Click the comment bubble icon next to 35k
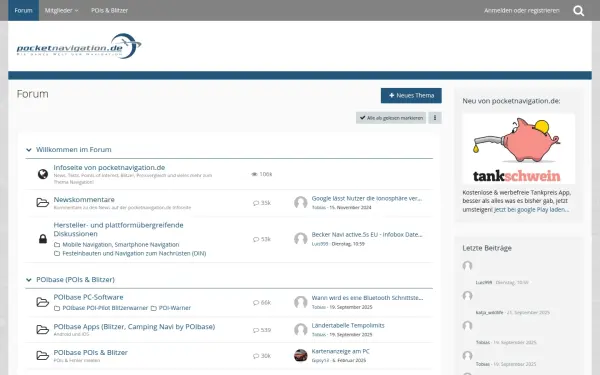 [x=256, y=203]
